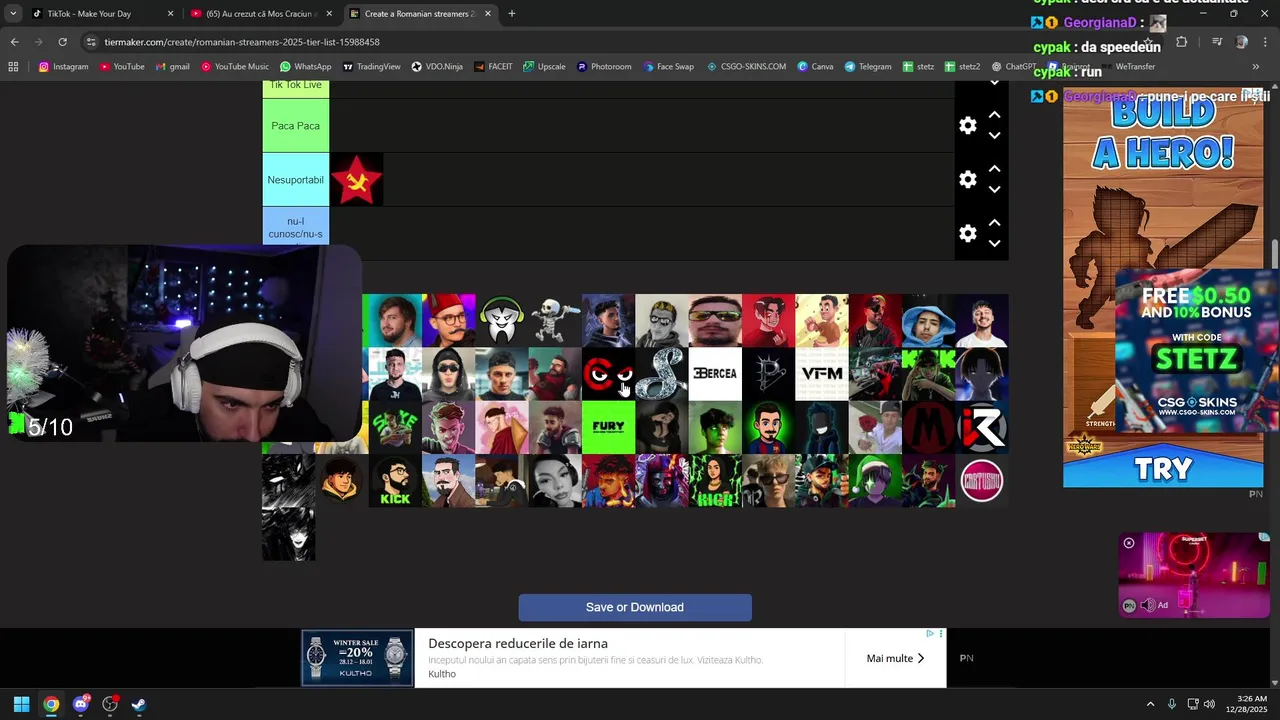Move Tik Tok Live tier down

994,84
